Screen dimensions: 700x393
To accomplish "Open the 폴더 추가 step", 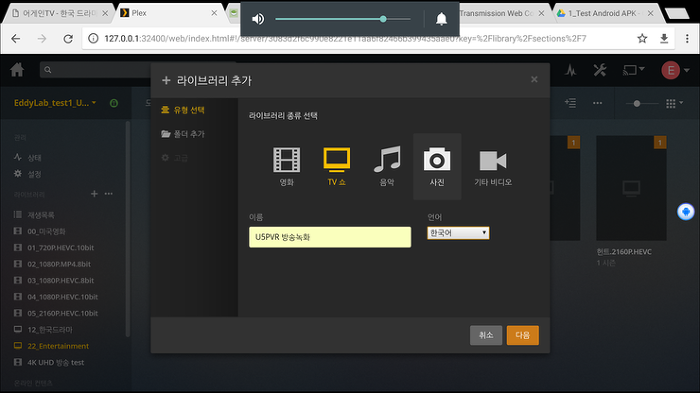I will [x=183, y=134].
